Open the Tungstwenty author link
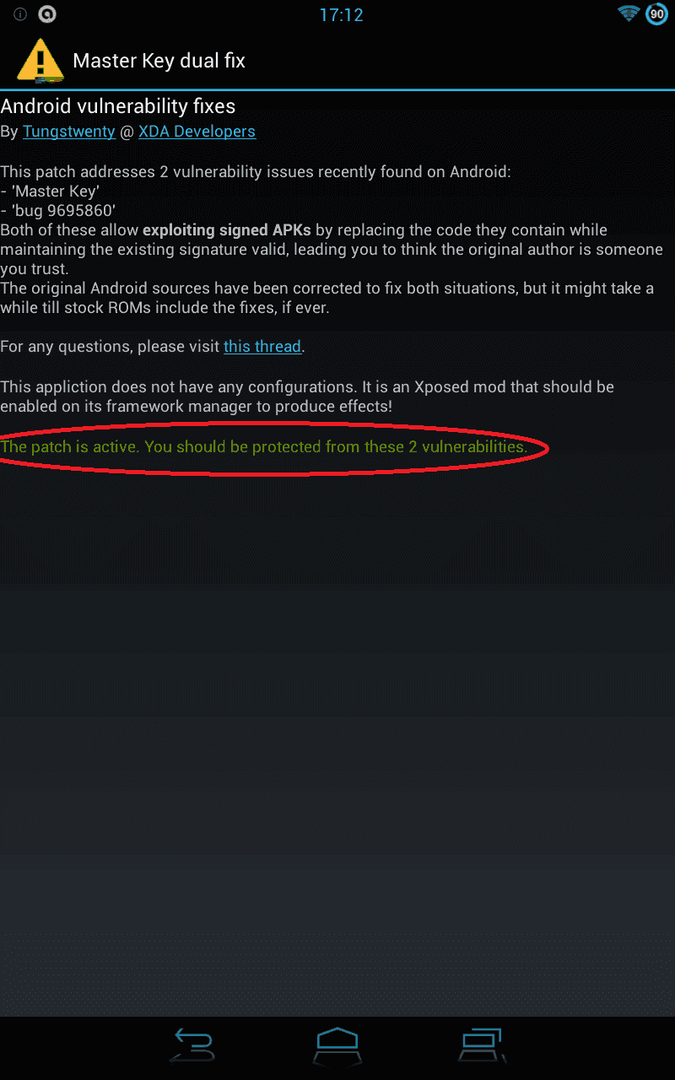This screenshot has width=675, height=1080. [x=69, y=131]
